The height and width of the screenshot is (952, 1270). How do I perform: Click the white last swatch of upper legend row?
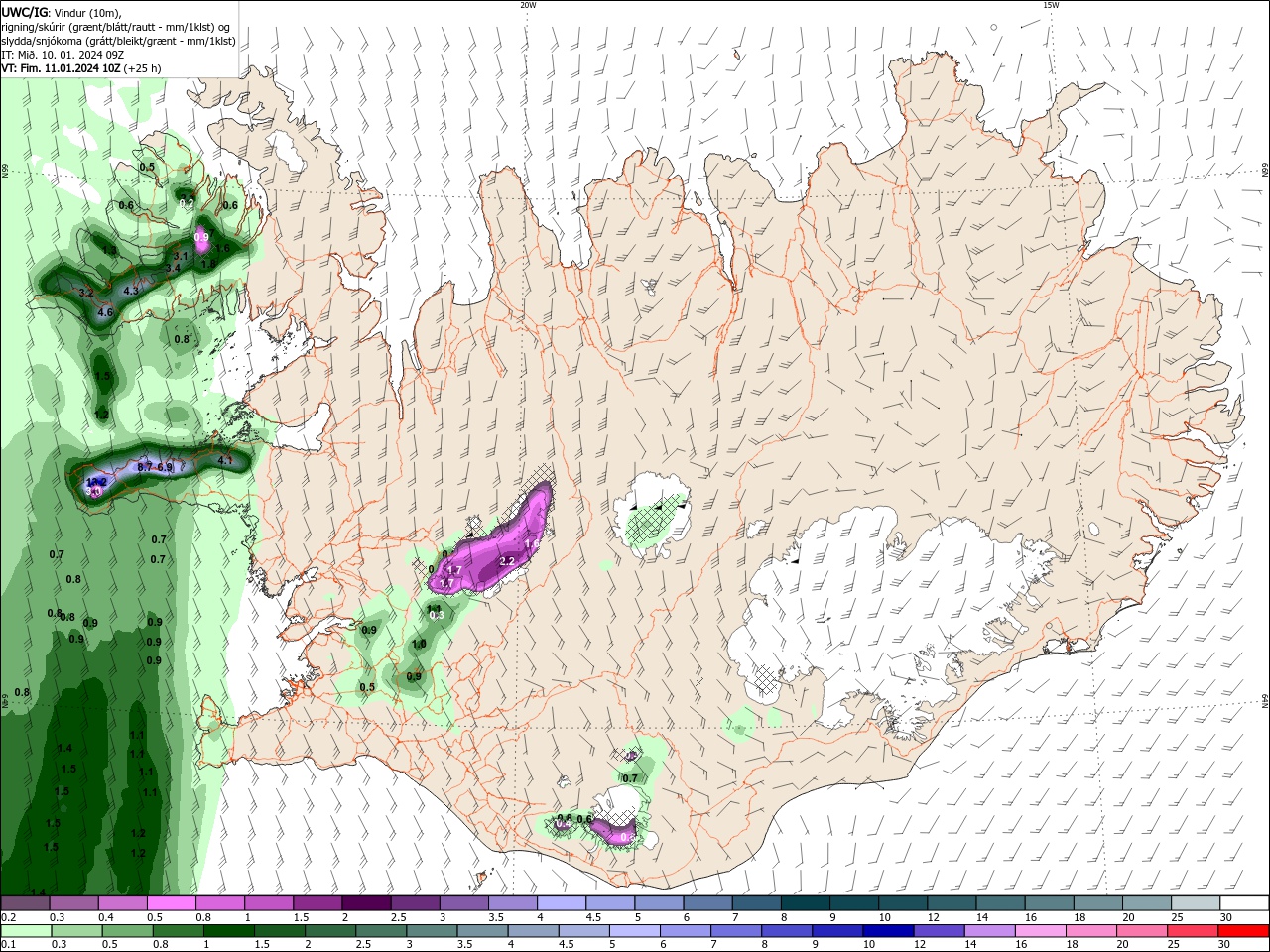[x=1244, y=903]
